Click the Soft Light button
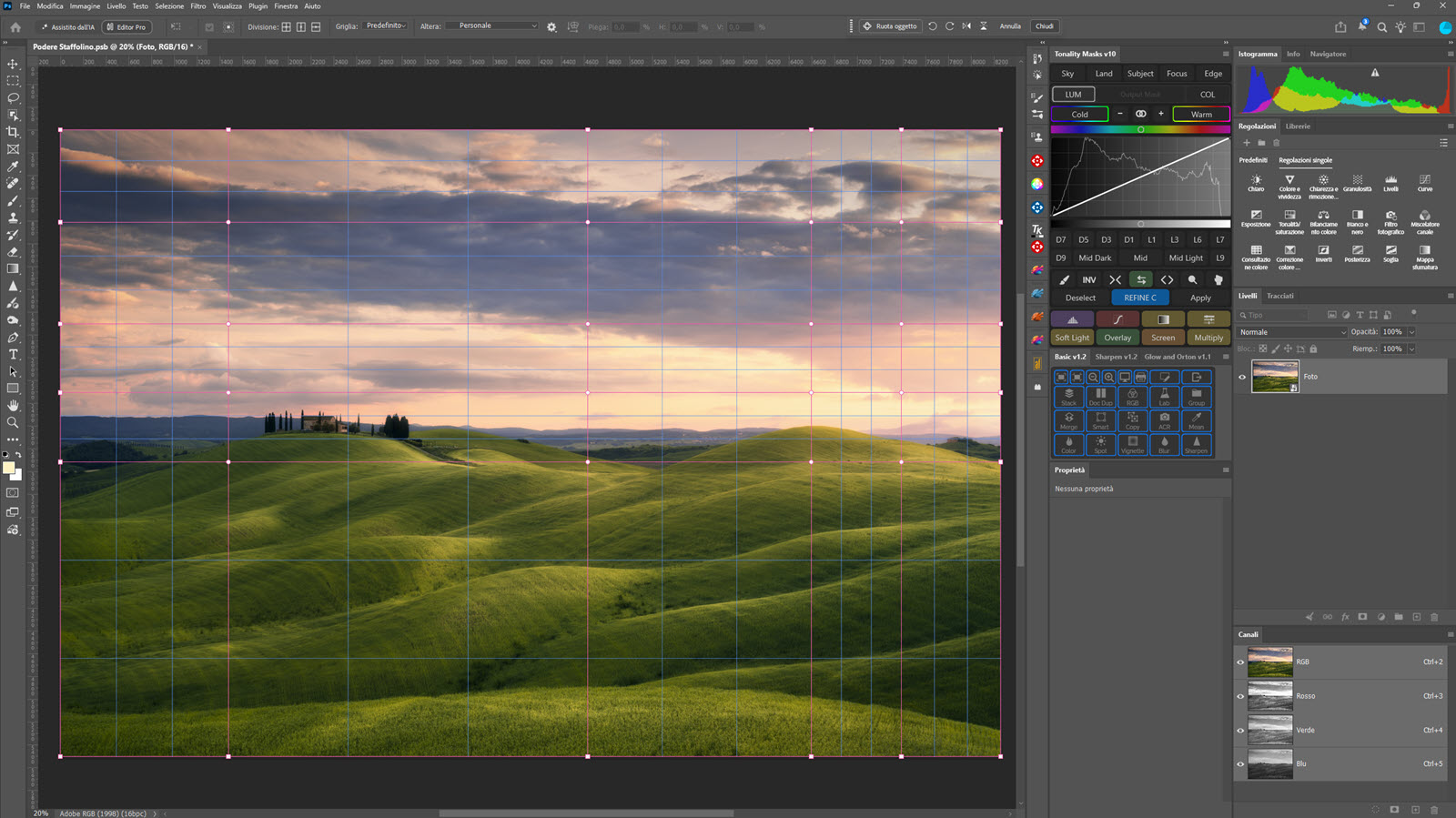Image resolution: width=1456 pixels, height=818 pixels. pos(1072,338)
